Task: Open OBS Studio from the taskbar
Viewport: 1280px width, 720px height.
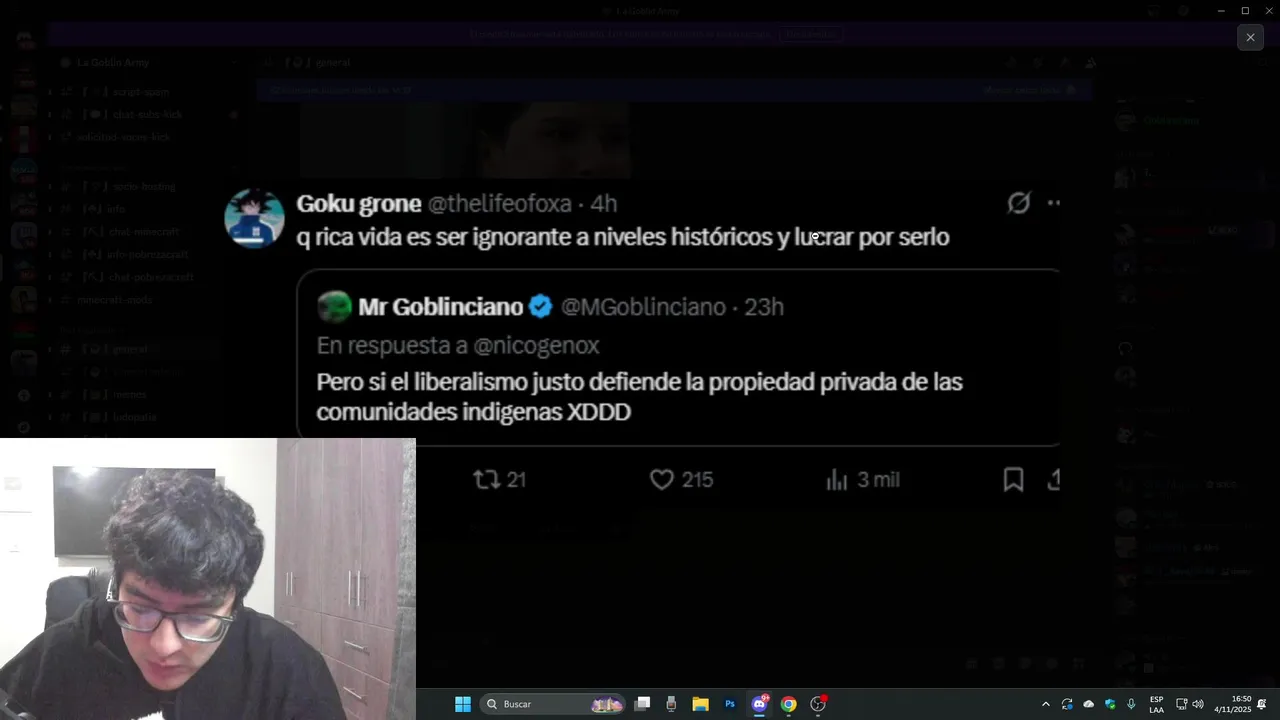Action: [x=818, y=704]
